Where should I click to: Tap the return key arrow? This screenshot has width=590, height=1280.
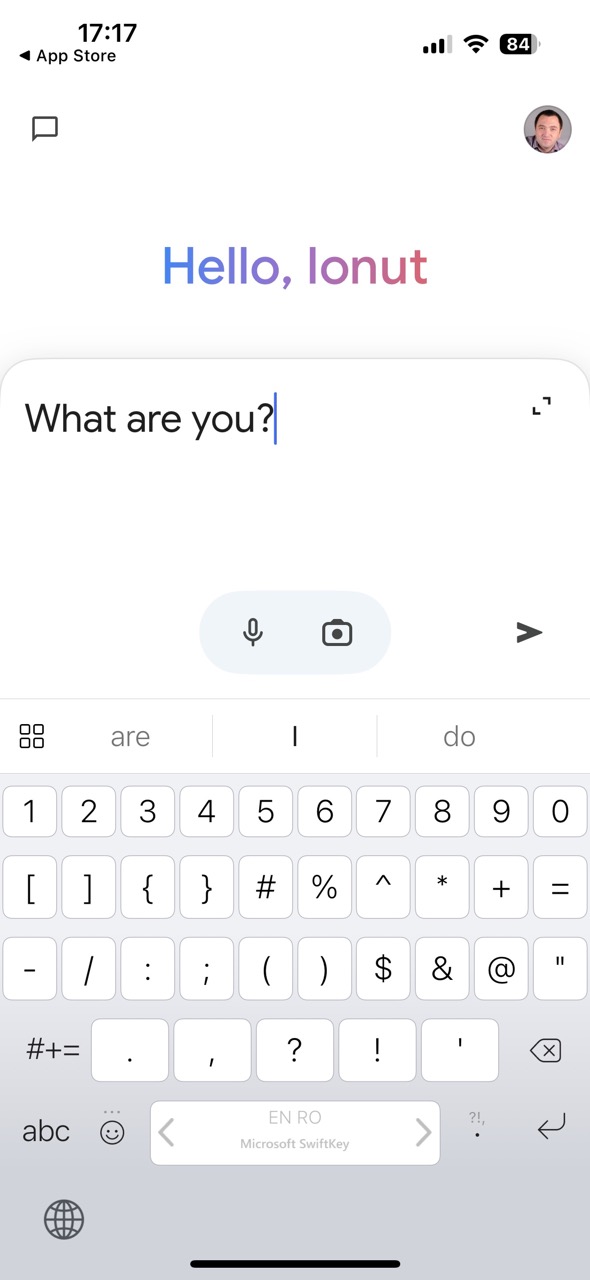[551, 1127]
